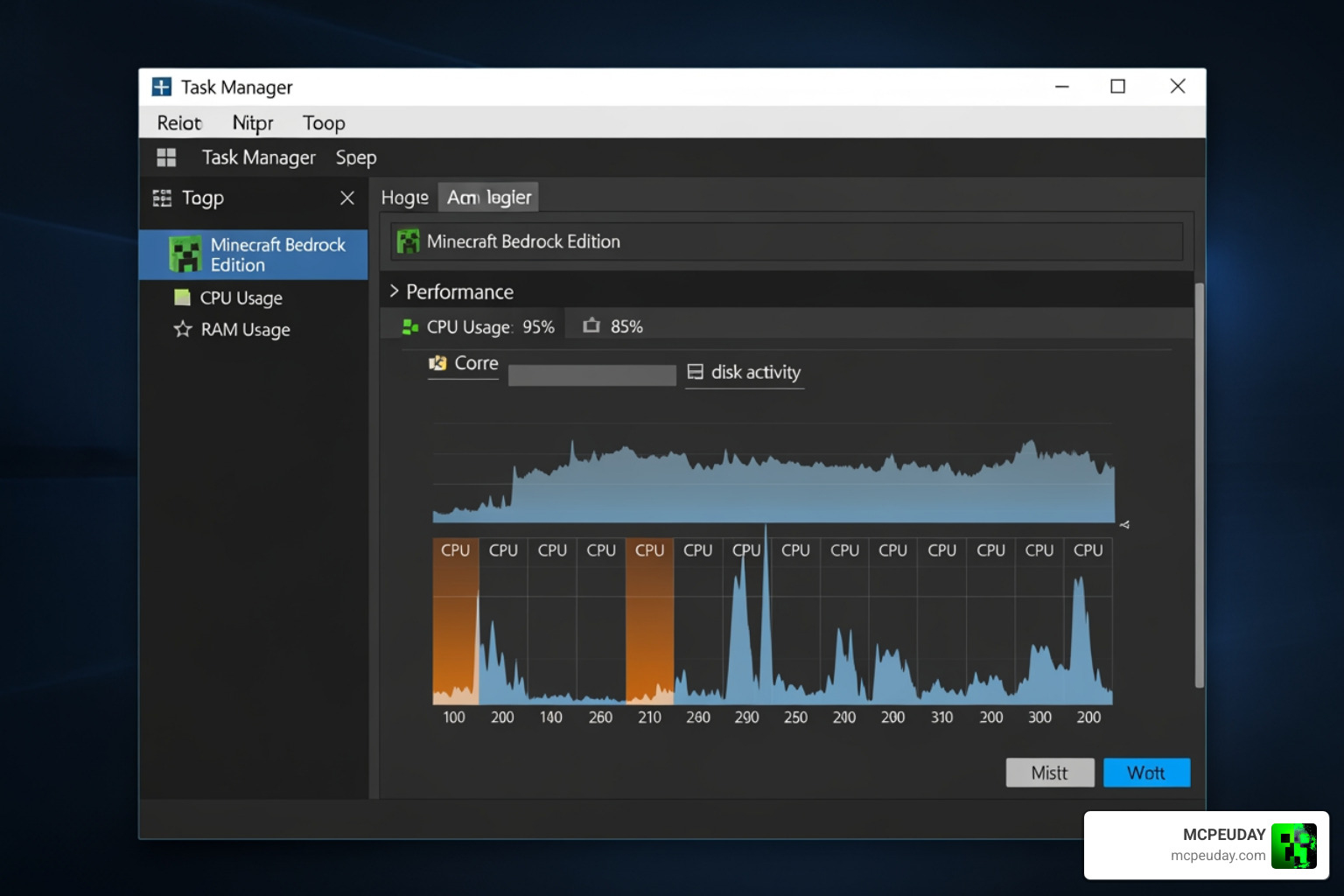Click the CPU Usage: 95% readout
The height and width of the screenshot is (896, 1344).
click(490, 327)
